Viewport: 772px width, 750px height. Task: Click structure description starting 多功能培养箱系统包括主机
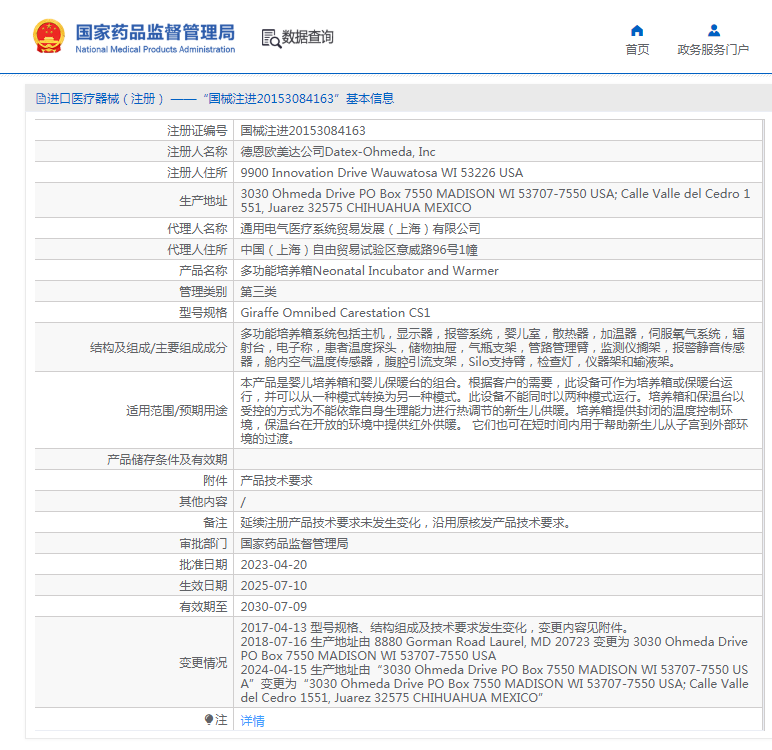pos(492,348)
